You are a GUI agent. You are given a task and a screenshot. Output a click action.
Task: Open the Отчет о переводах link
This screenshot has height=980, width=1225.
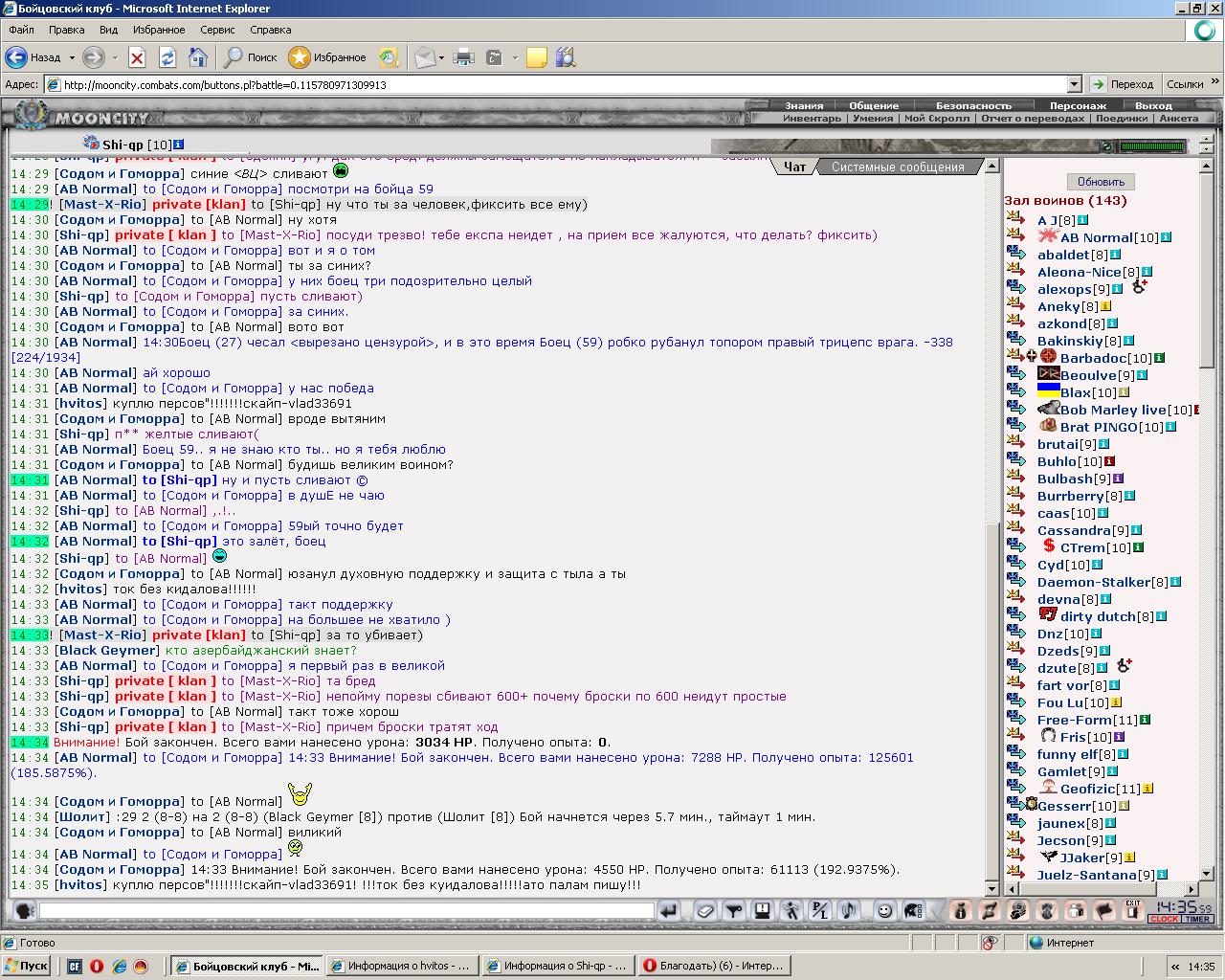click(x=1033, y=119)
